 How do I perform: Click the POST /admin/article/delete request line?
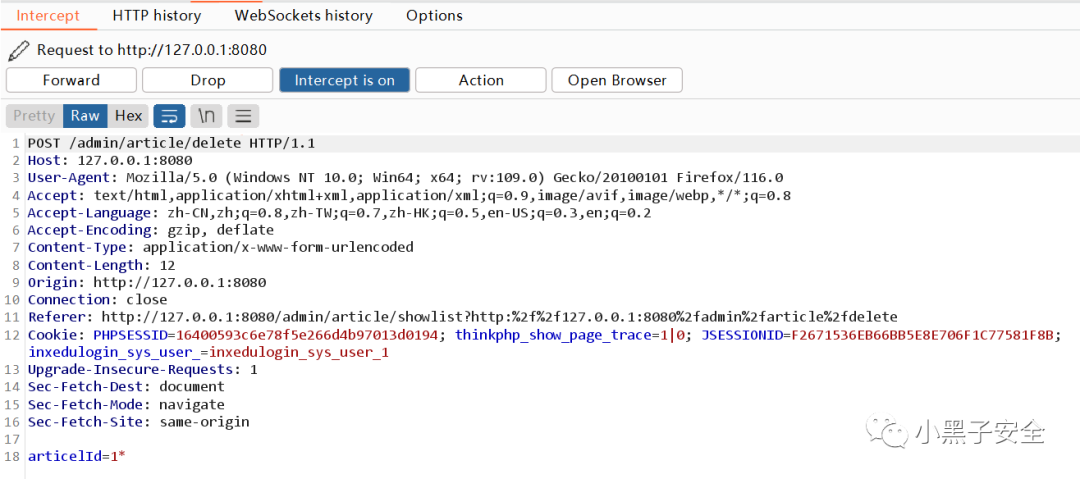[171, 143]
